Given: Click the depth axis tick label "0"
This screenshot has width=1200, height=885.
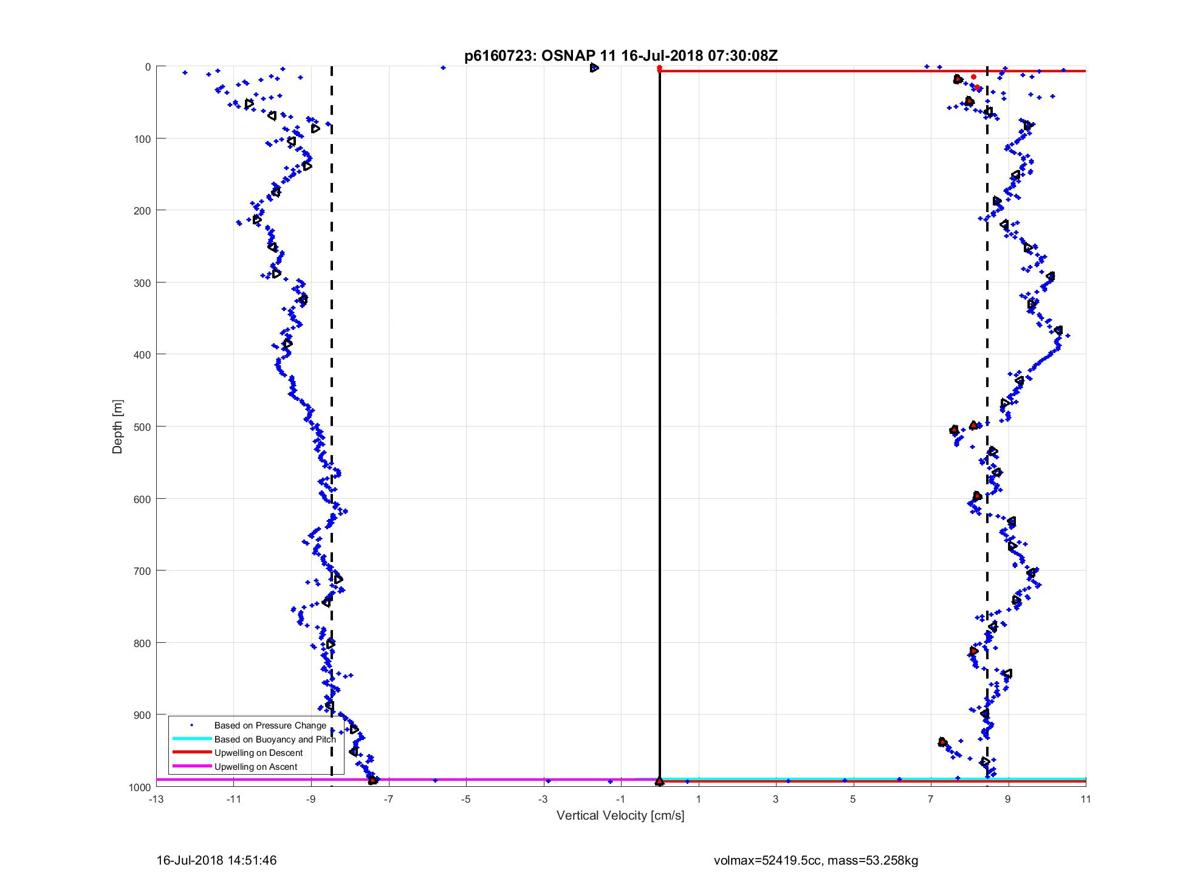Looking at the screenshot, I should (x=148, y=67).
